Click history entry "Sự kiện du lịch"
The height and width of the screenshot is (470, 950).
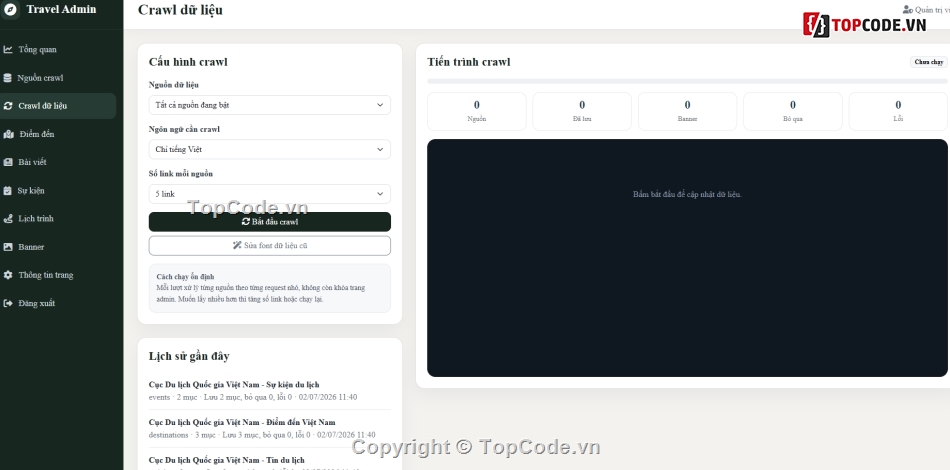(234, 385)
